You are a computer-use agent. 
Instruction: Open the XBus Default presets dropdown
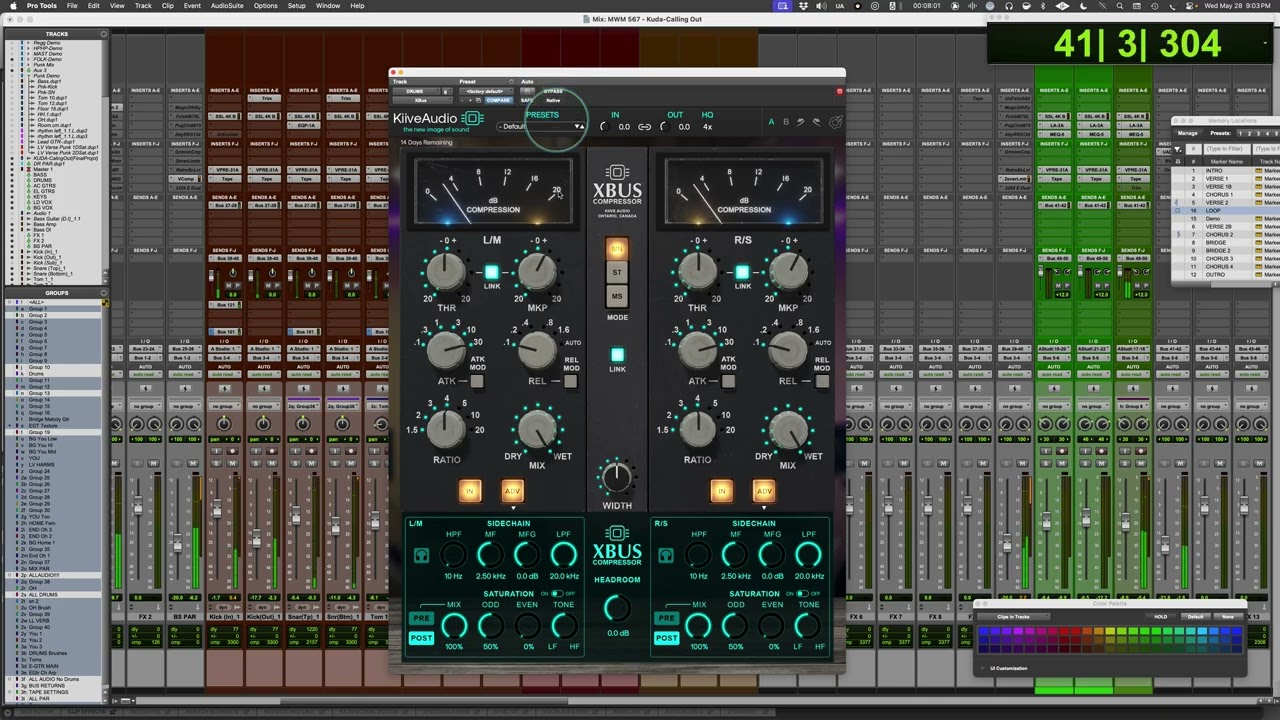coord(541,127)
